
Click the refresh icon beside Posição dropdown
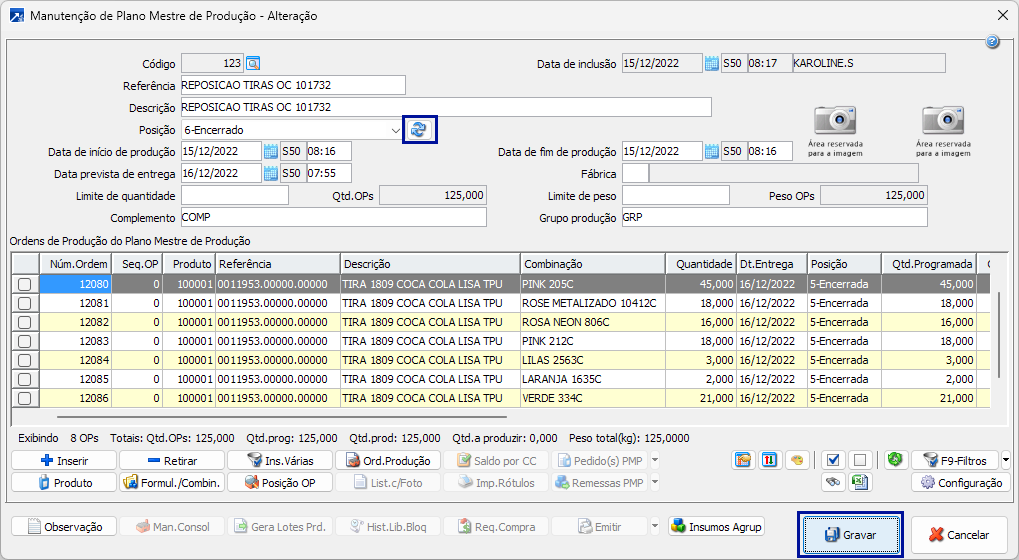[419, 130]
